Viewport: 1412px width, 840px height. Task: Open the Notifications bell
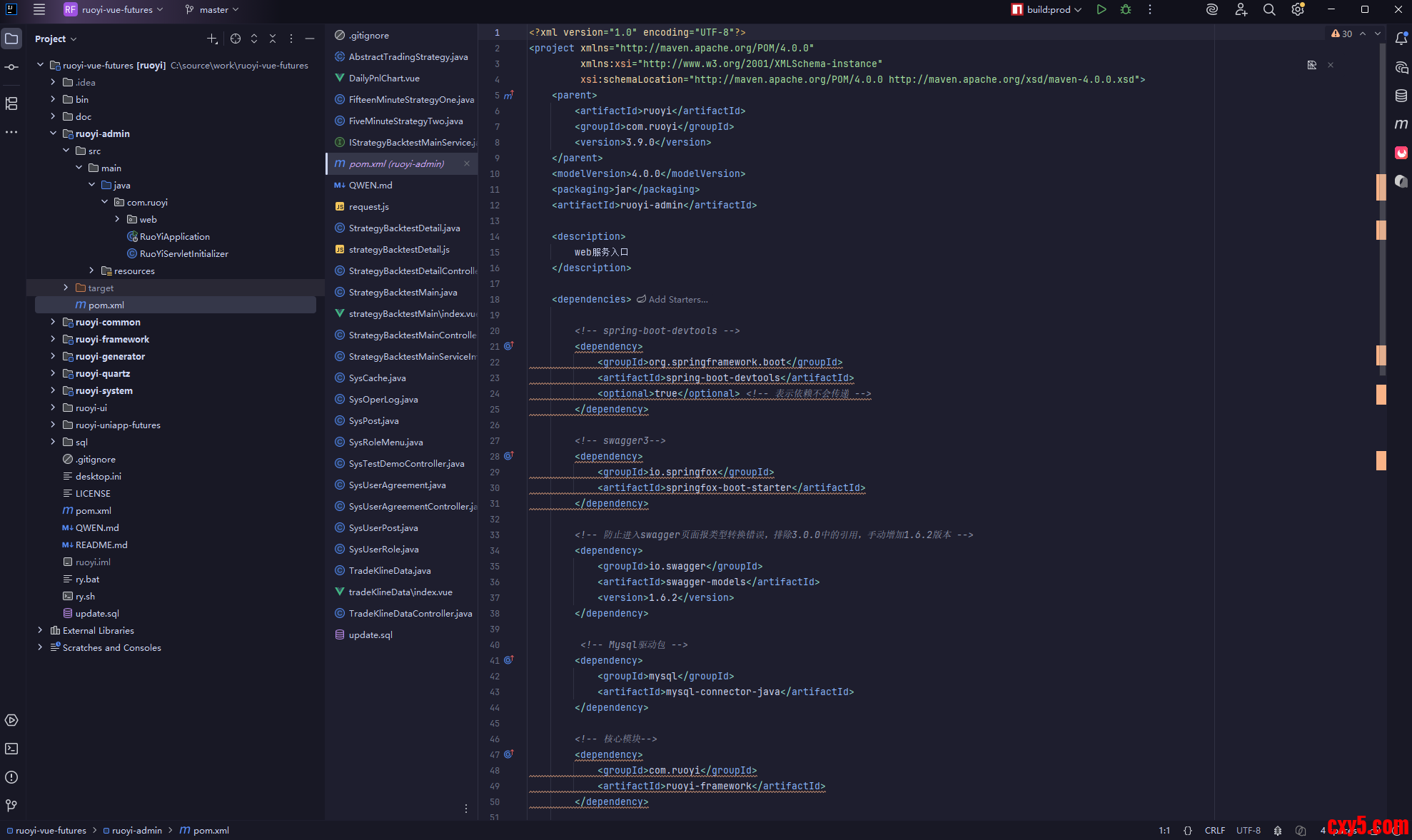[1401, 39]
